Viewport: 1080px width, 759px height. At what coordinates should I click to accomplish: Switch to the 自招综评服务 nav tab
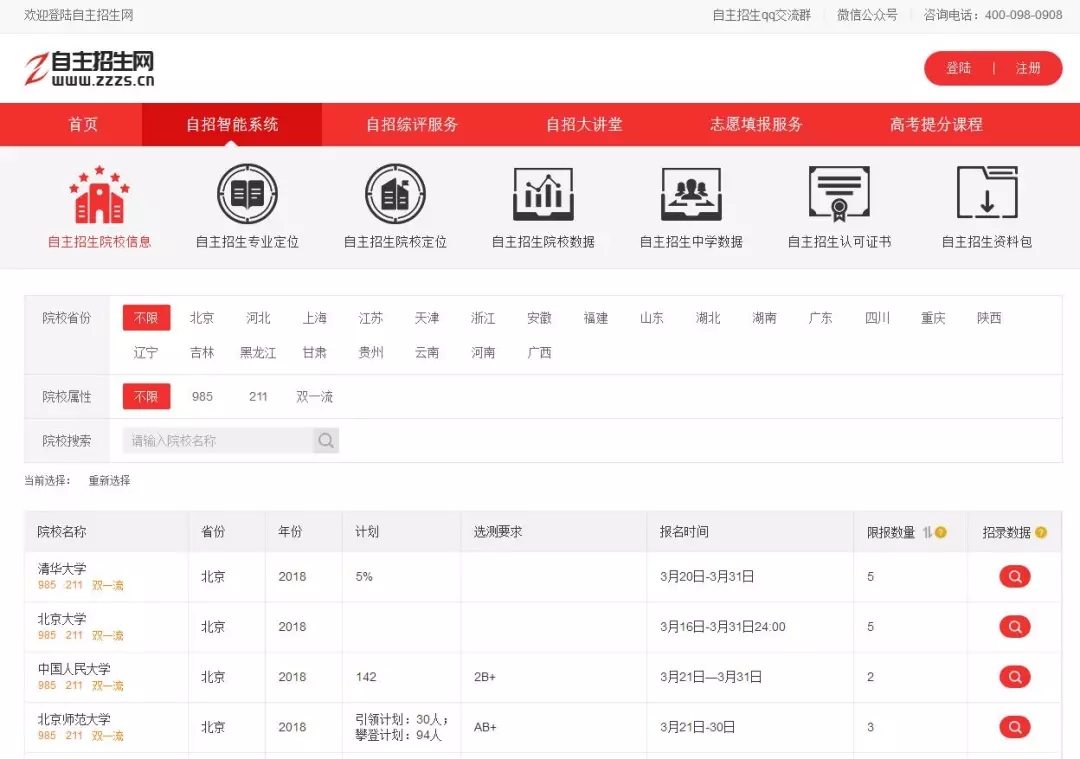click(x=412, y=125)
